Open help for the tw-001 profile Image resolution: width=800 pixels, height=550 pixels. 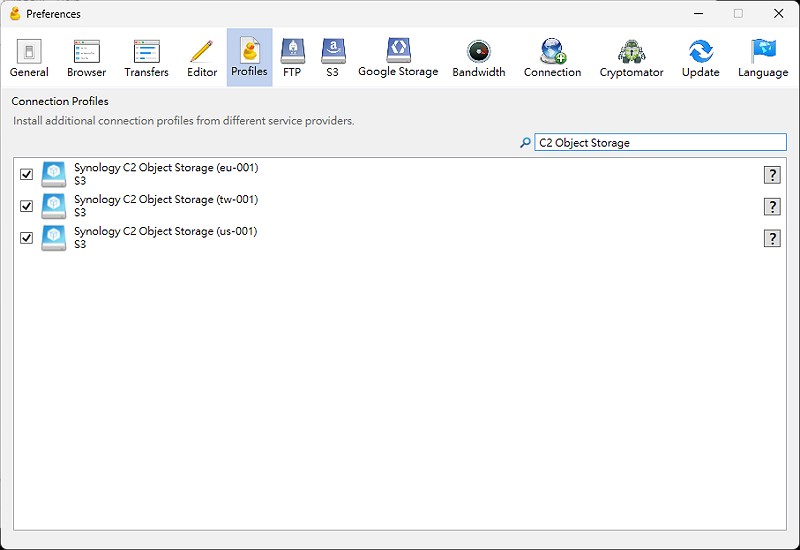(772, 207)
